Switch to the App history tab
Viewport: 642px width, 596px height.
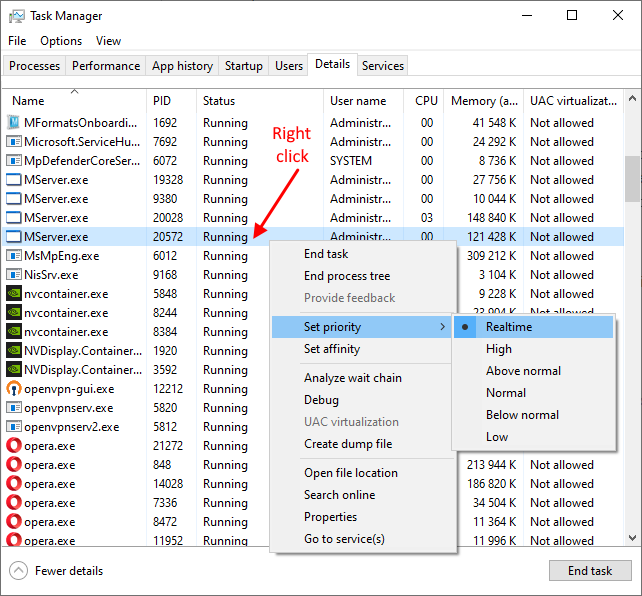click(182, 66)
